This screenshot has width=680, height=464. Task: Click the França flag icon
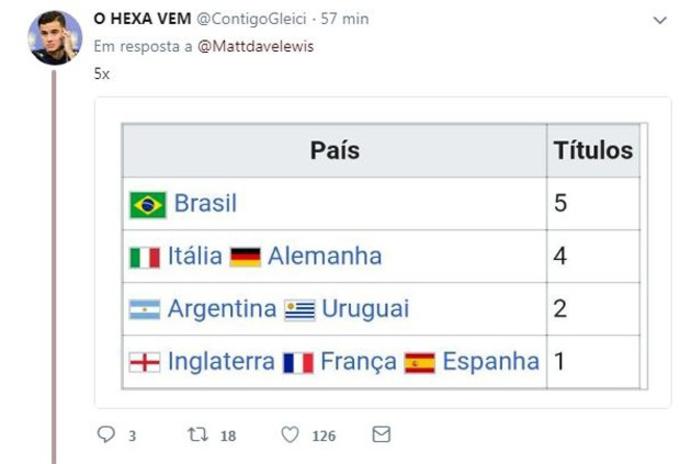(x=298, y=362)
